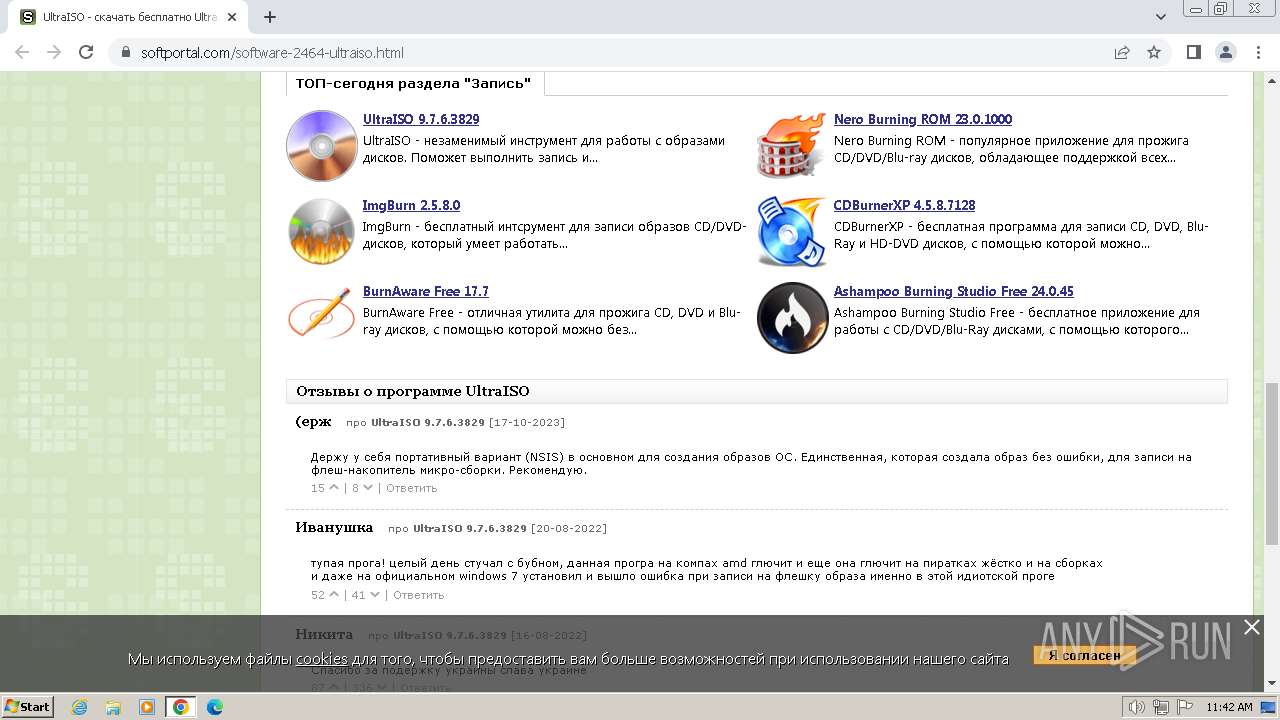Image resolution: width=1280 pixels, height=720 pixels.
Task: Launch Internet Explorer from taskbar
Action: (x=79, y=707)
